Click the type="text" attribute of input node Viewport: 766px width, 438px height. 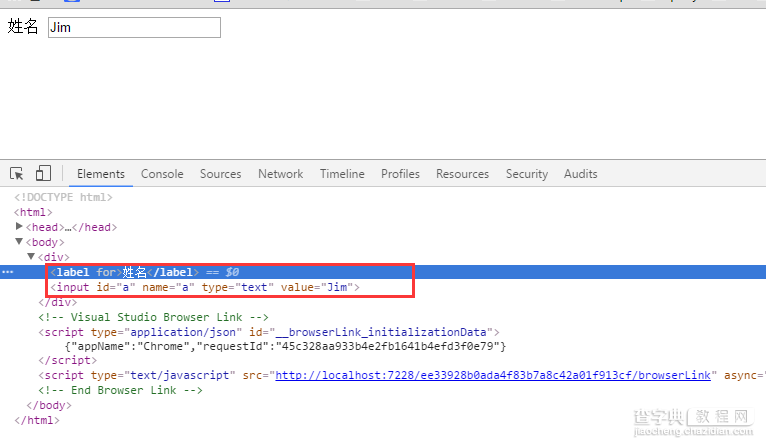238,287
